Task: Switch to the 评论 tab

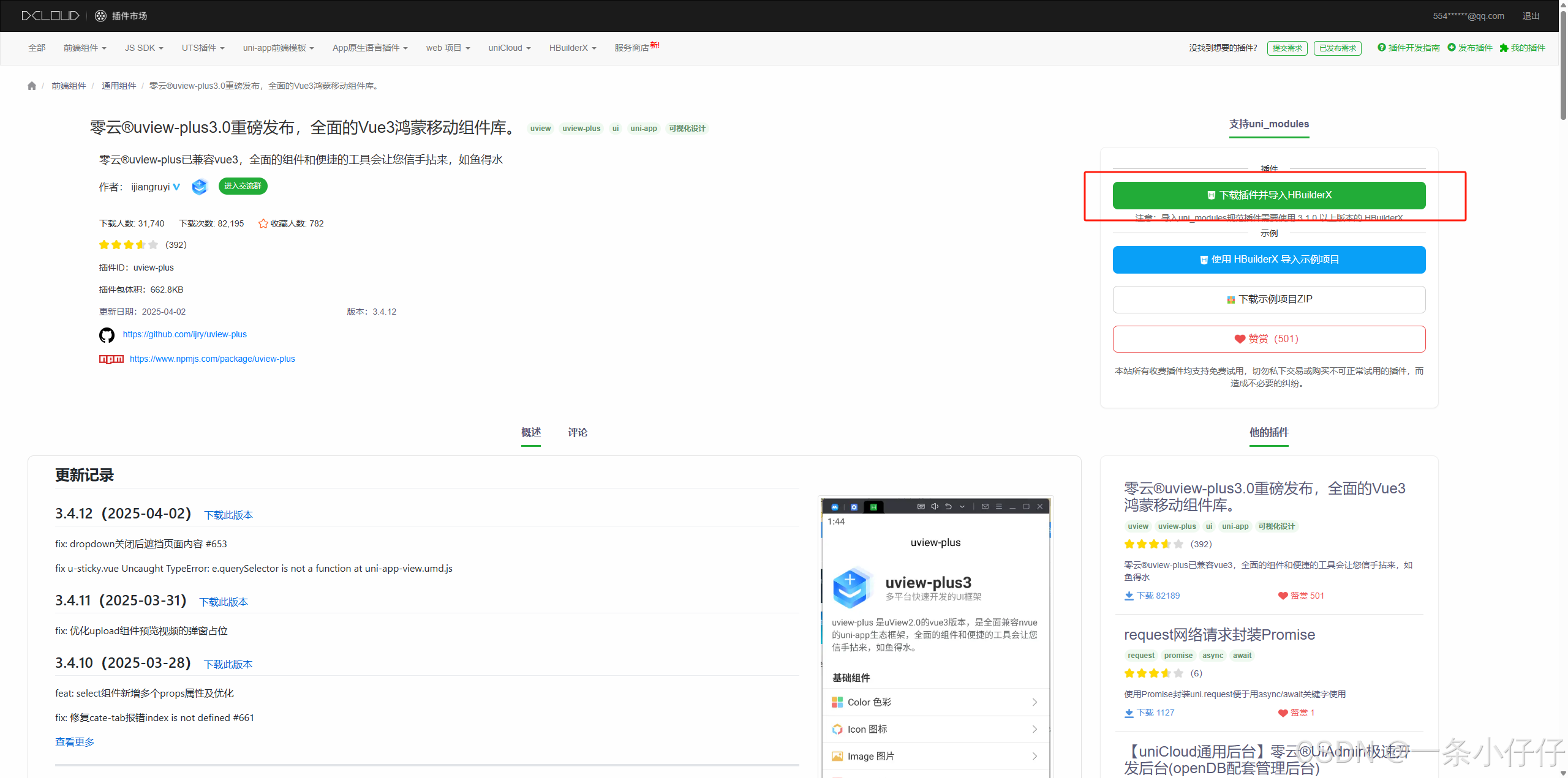Action: pos(577,433)
